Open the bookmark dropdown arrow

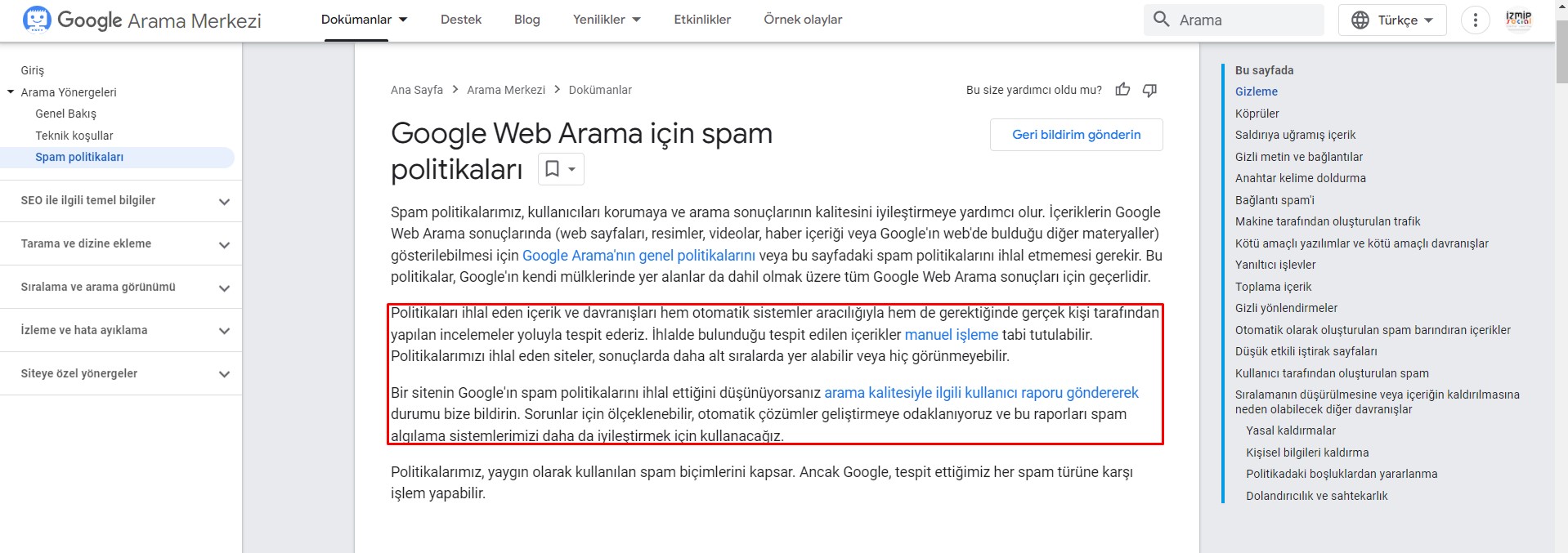tap(571, 169)
